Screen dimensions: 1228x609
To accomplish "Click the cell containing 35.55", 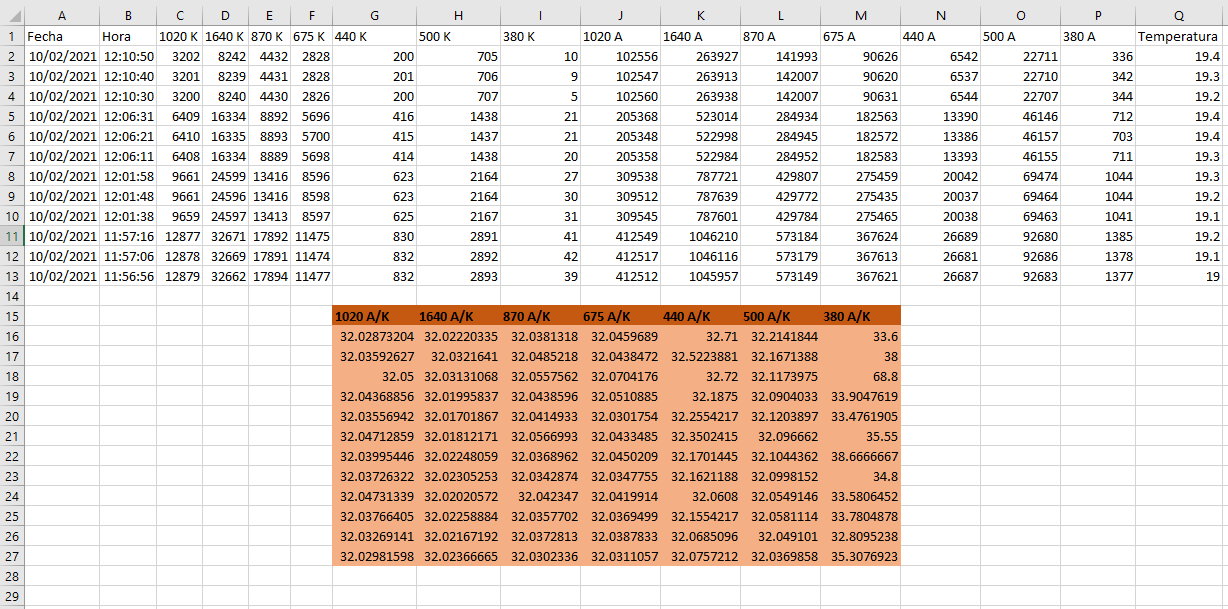I will pos(860,436).
